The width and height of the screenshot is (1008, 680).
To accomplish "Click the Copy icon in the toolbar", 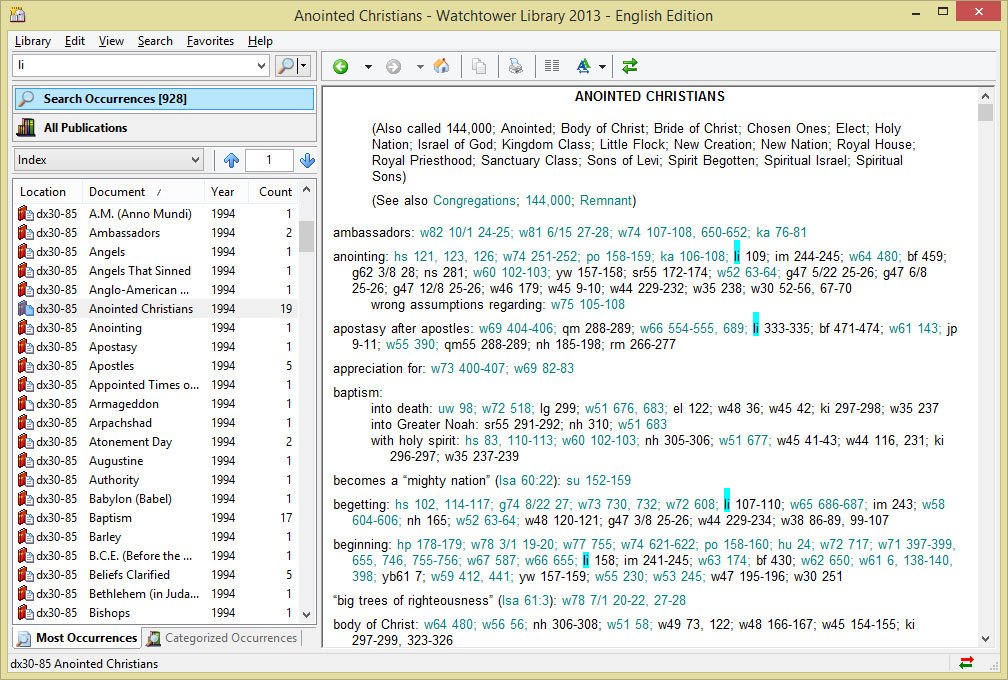I will tap(479, 66).
